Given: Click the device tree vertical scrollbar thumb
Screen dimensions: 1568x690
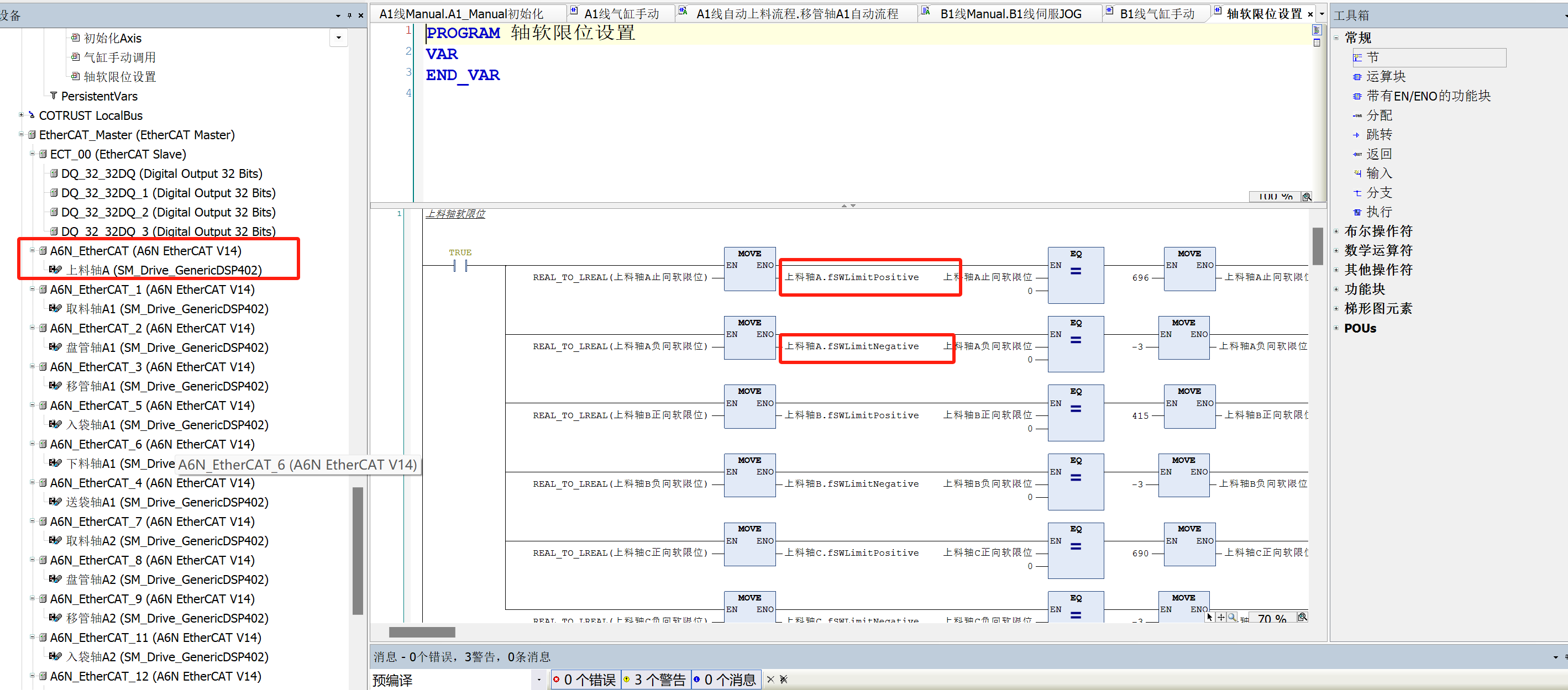Looking at the screenshot, I should click(358, 551).
